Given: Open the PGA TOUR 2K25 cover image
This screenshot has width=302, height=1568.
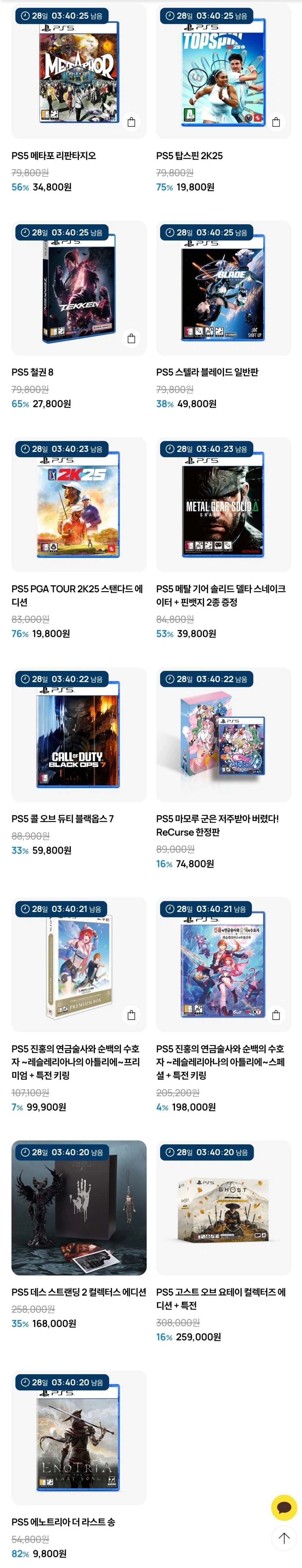Looking at the screenshot, I should click(x=79, y=505).
